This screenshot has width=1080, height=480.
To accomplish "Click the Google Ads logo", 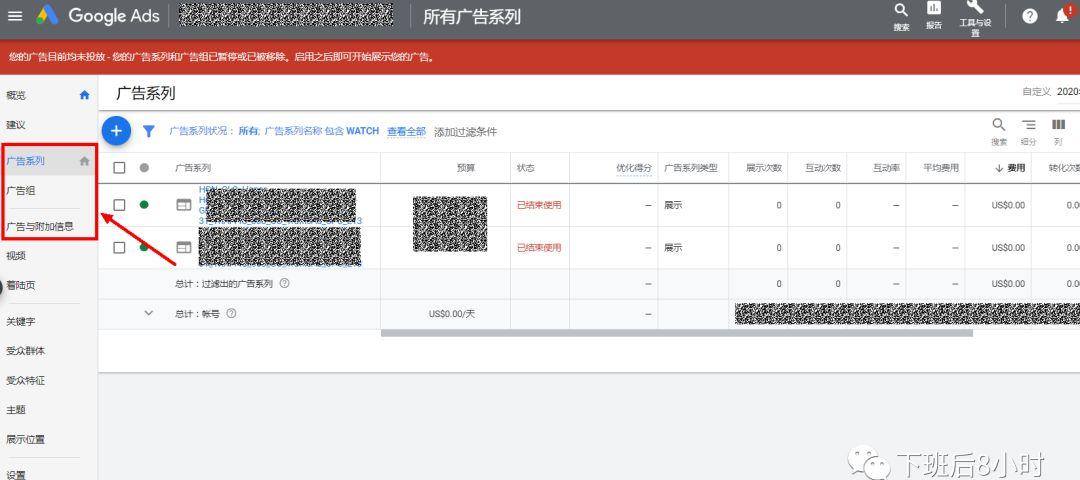I will (98, 16).
